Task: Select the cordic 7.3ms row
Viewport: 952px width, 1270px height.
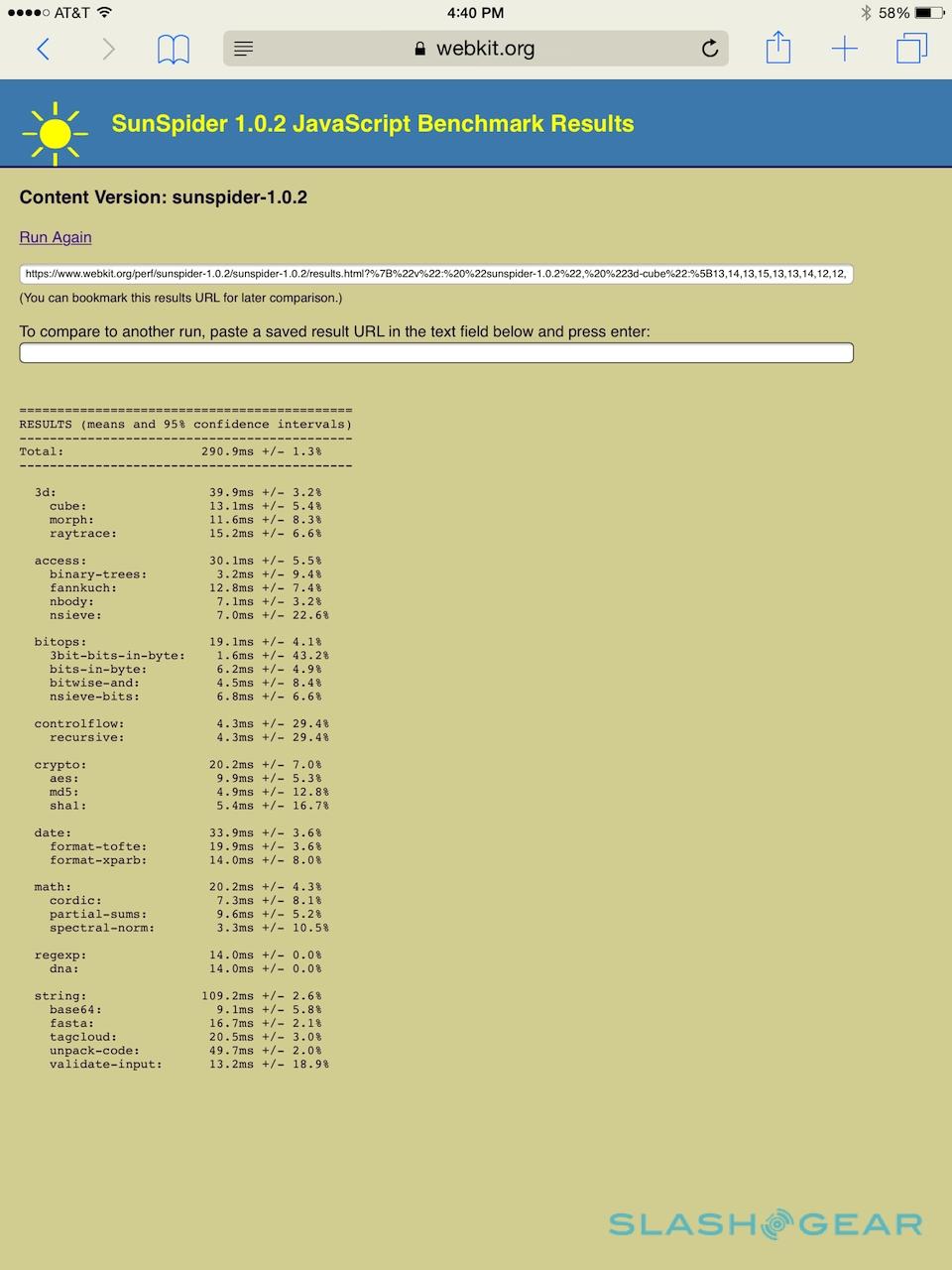Action: (x=185, y=902)
